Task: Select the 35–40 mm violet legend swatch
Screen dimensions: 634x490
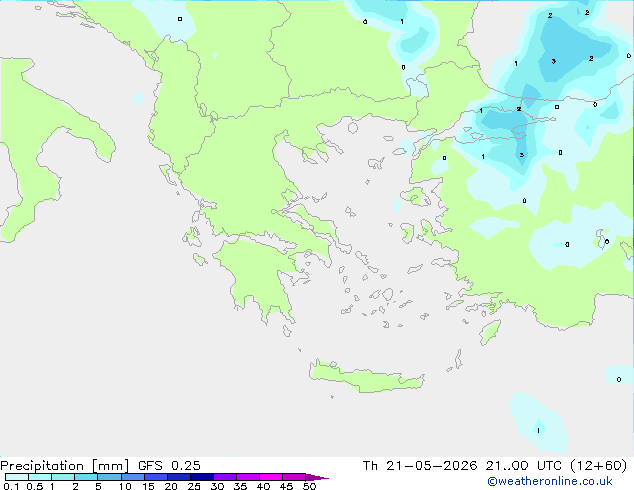Action: click(x=248, y=477)
